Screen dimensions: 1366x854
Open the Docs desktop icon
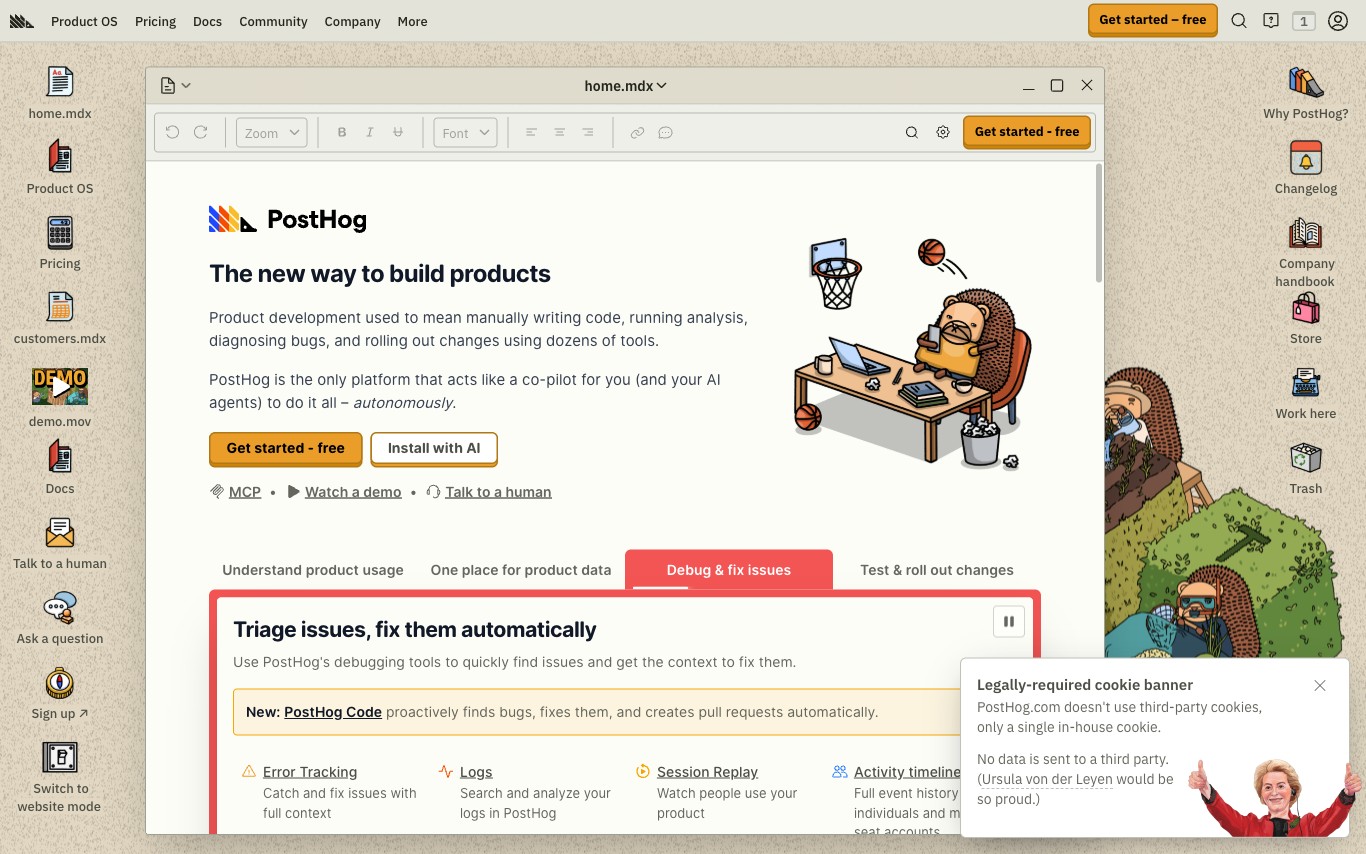tap(60, 457)
